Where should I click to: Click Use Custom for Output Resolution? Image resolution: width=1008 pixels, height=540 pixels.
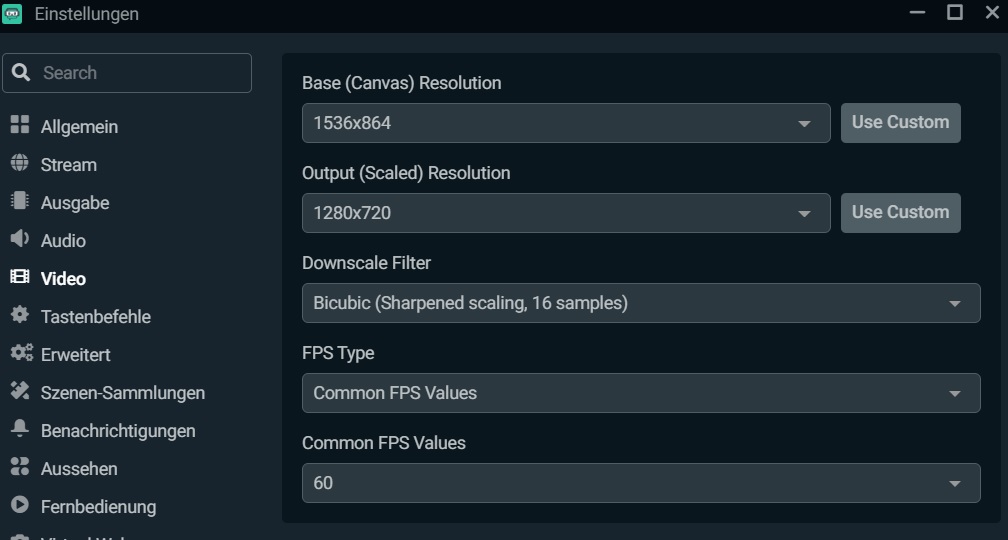click(x=900, y=213)
